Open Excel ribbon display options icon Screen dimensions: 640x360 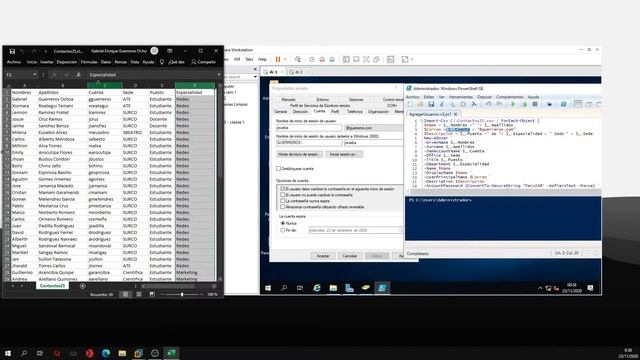coord(169,51)
